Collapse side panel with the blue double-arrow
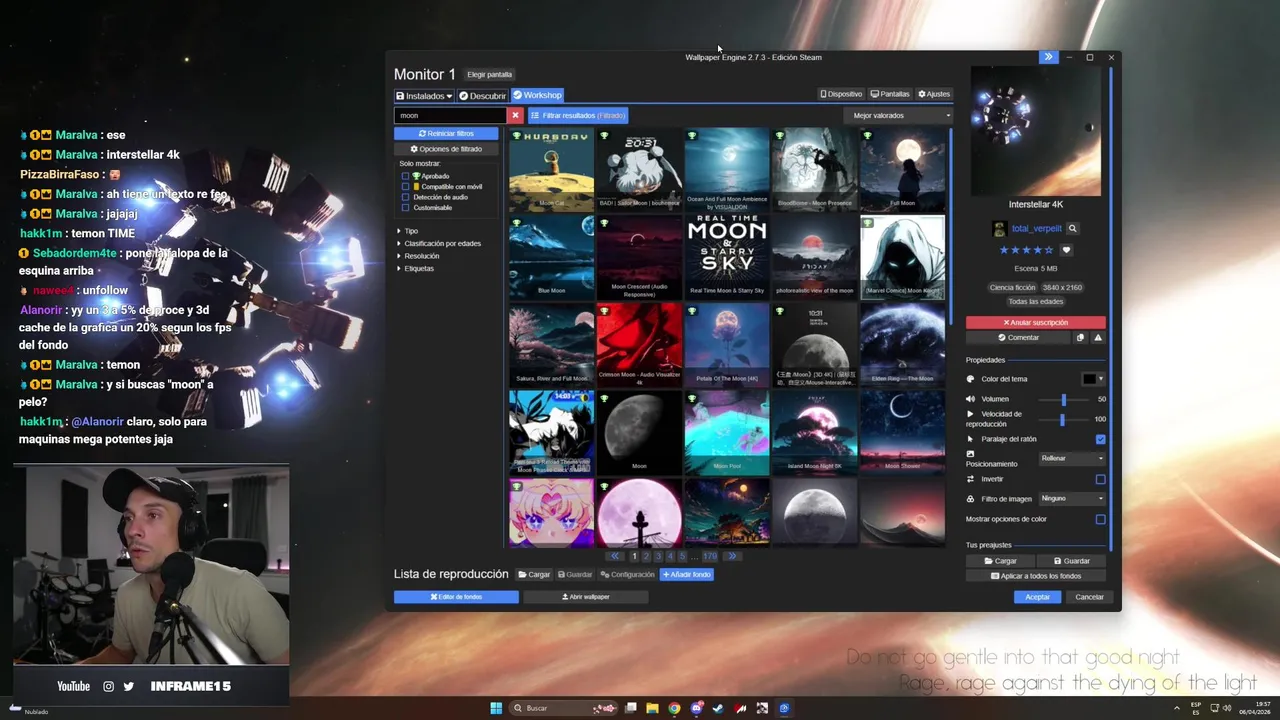The image size is (1280, 720). coord(1048,57)
